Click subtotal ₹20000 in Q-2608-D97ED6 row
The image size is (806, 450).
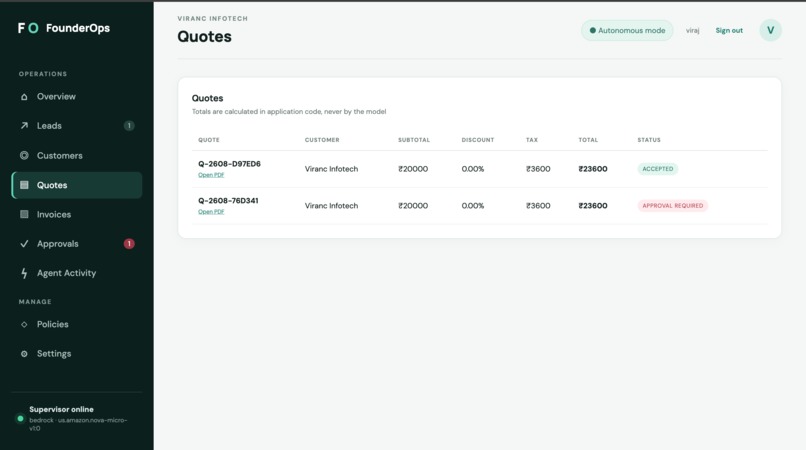[413, 169]
